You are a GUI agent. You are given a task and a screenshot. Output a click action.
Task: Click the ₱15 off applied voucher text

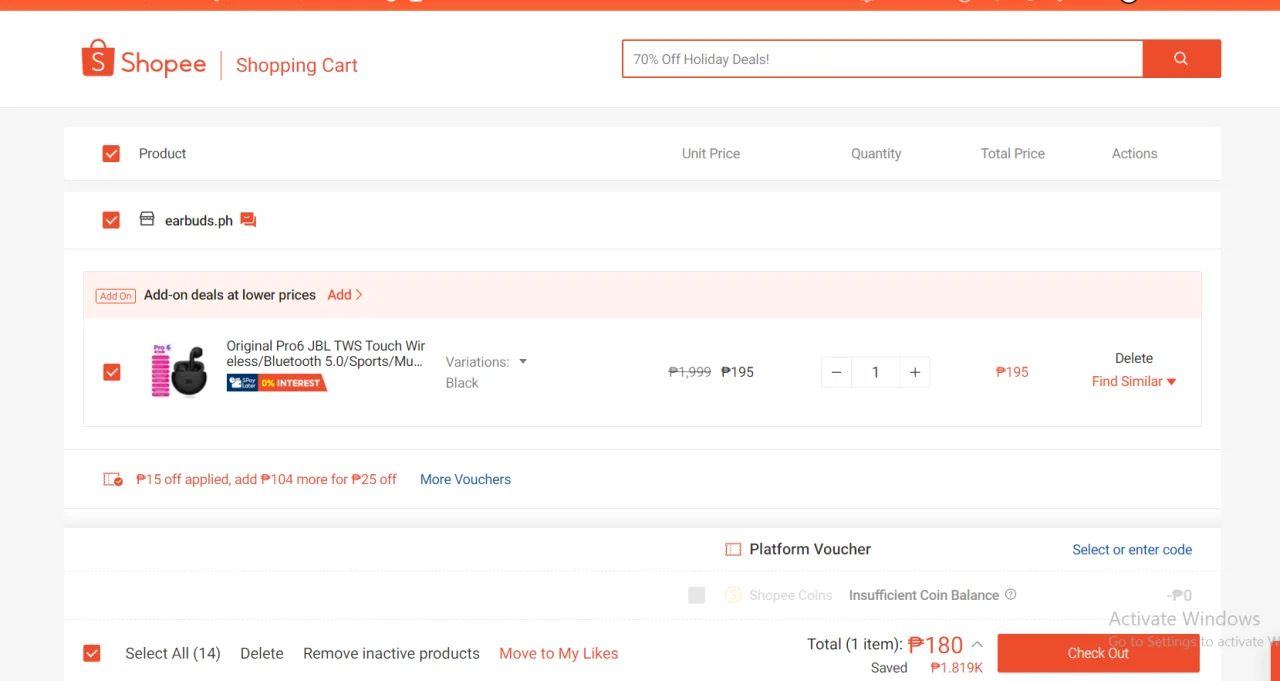266,480
